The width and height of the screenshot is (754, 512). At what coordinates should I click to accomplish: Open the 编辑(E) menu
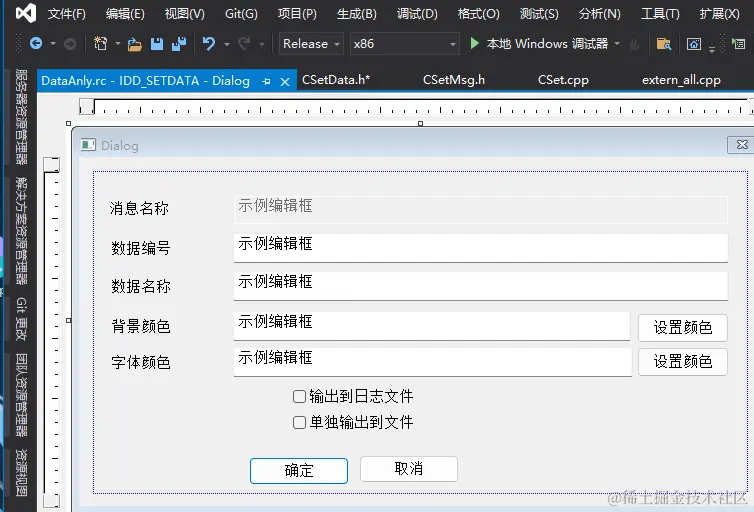tap(125, 13)
